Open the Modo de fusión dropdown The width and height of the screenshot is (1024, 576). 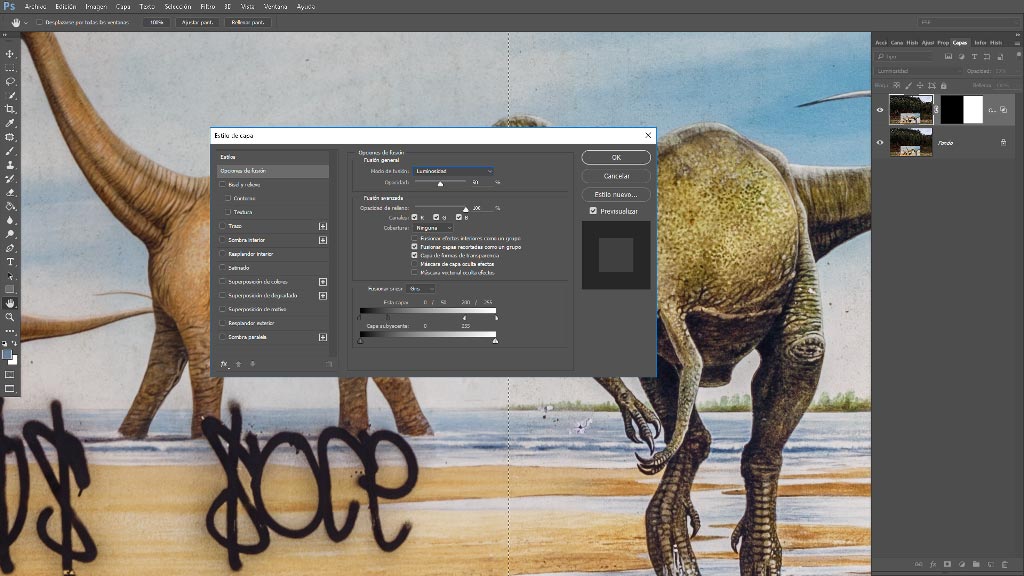pyautogui.click(x=453, y=171)
